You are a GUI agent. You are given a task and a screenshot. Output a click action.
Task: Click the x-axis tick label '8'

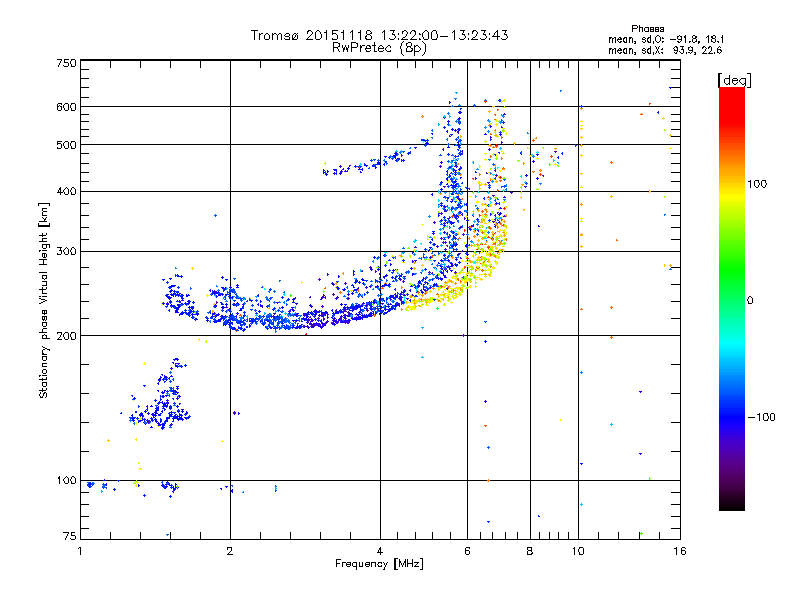pos(530,551)
